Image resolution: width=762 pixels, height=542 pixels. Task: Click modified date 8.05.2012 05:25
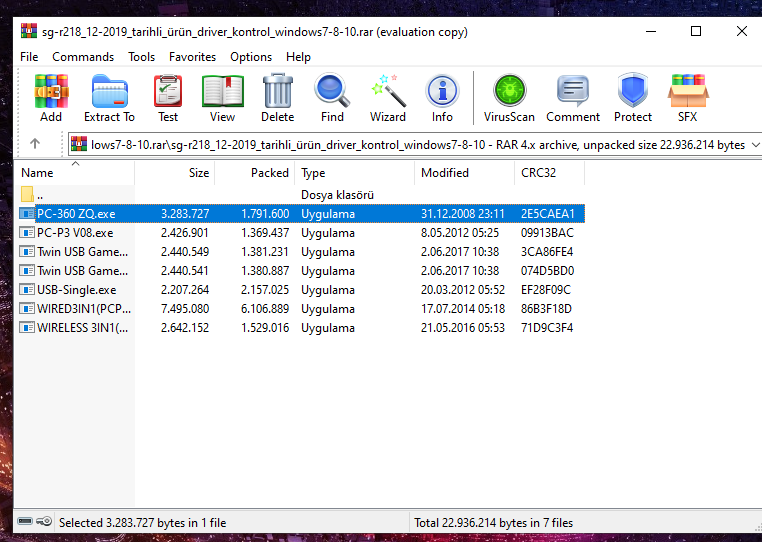coord(460,233)
